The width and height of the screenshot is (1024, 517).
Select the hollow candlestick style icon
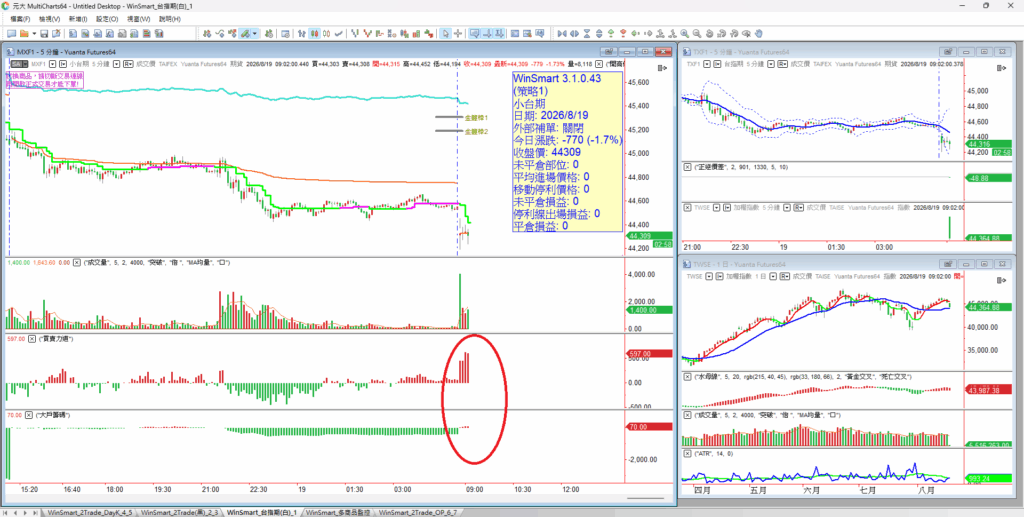tap(326, 33)
